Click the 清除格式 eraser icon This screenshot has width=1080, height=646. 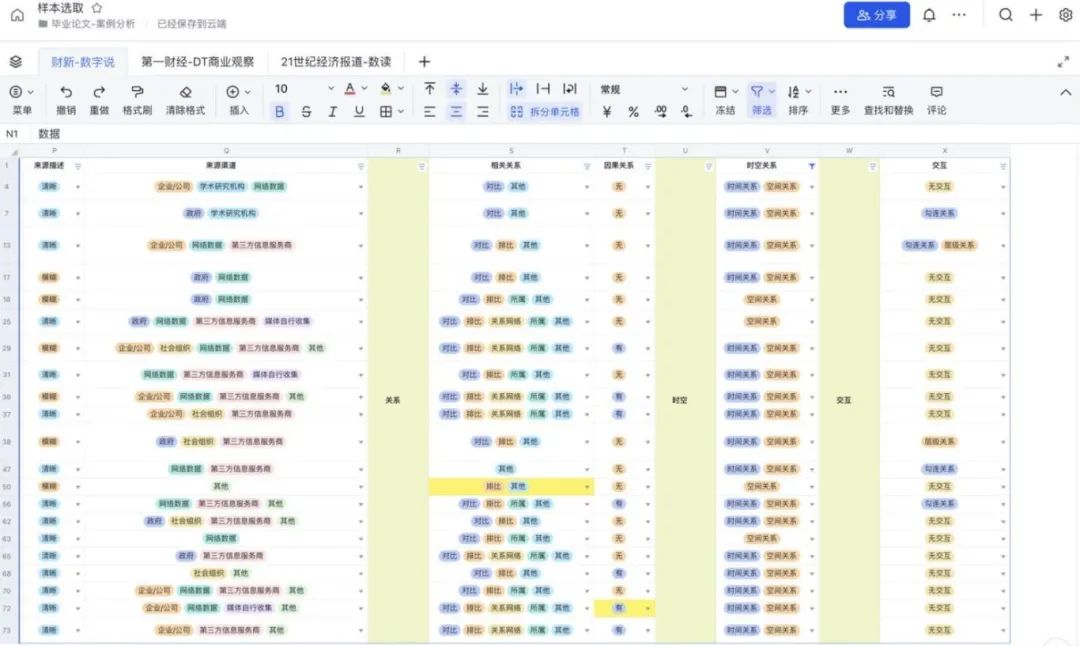coord(185,92)
